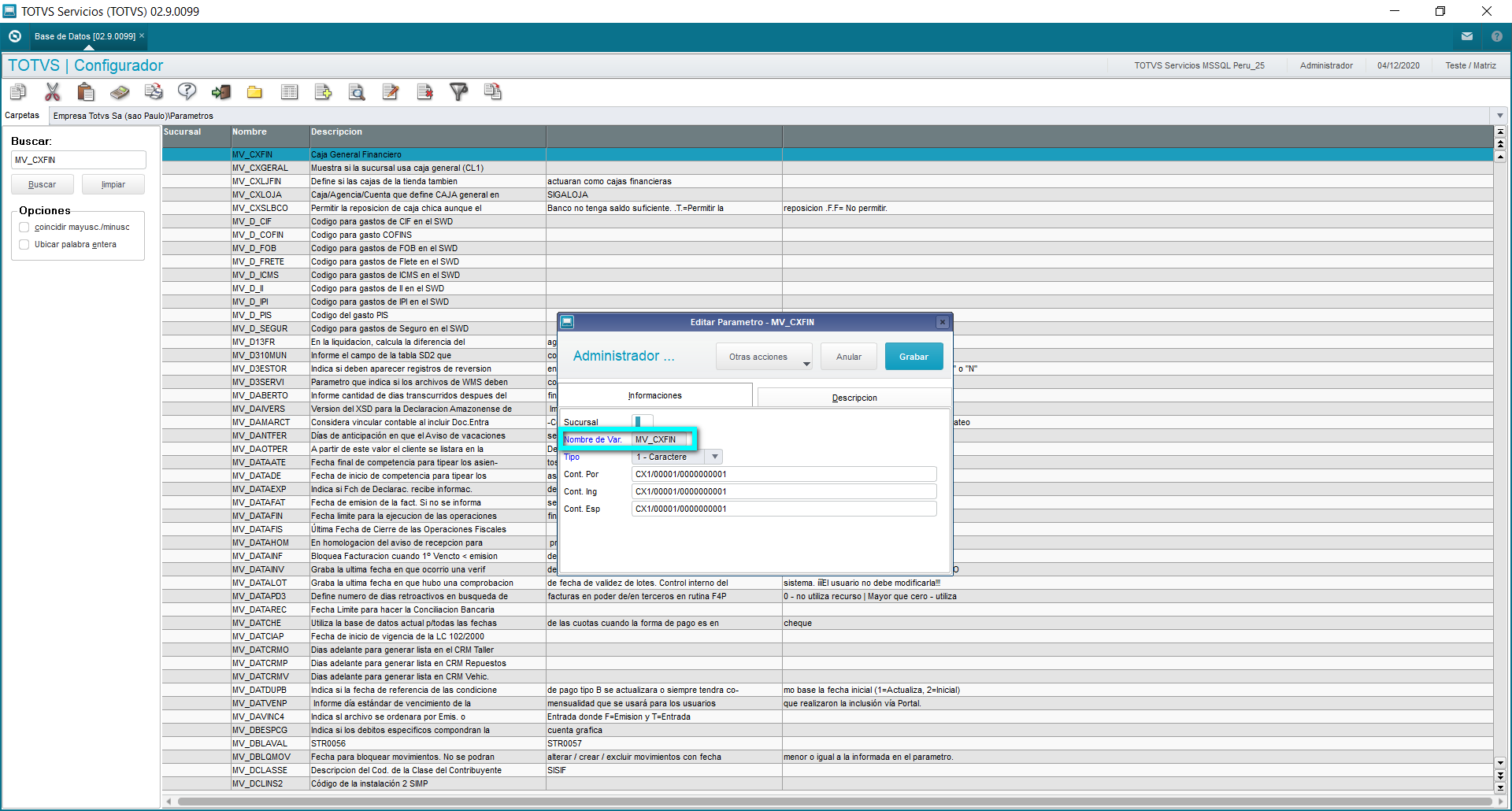Viewport: 1512px width, 811px height.
Task: Click the Sucursal field in dialog
Action: (x=643, y=422)
